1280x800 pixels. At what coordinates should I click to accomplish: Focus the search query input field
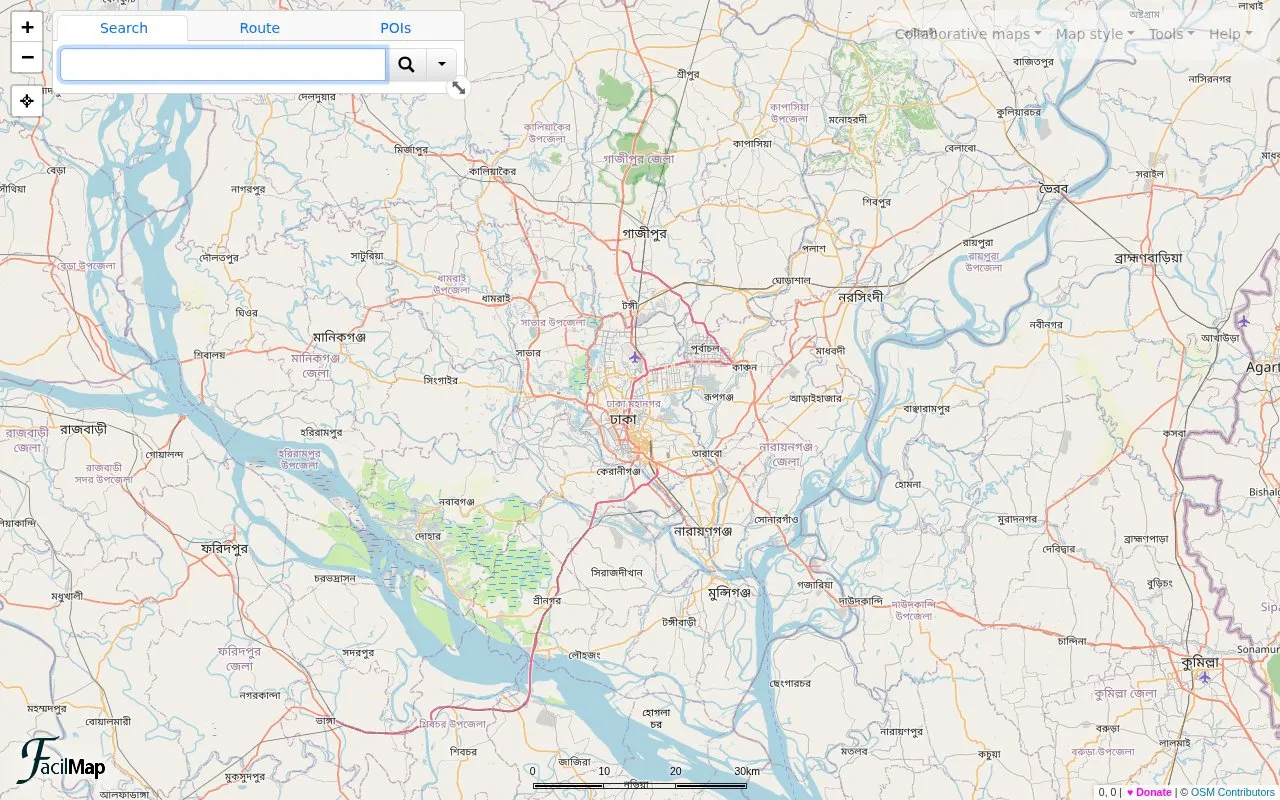tap(223, 65)
